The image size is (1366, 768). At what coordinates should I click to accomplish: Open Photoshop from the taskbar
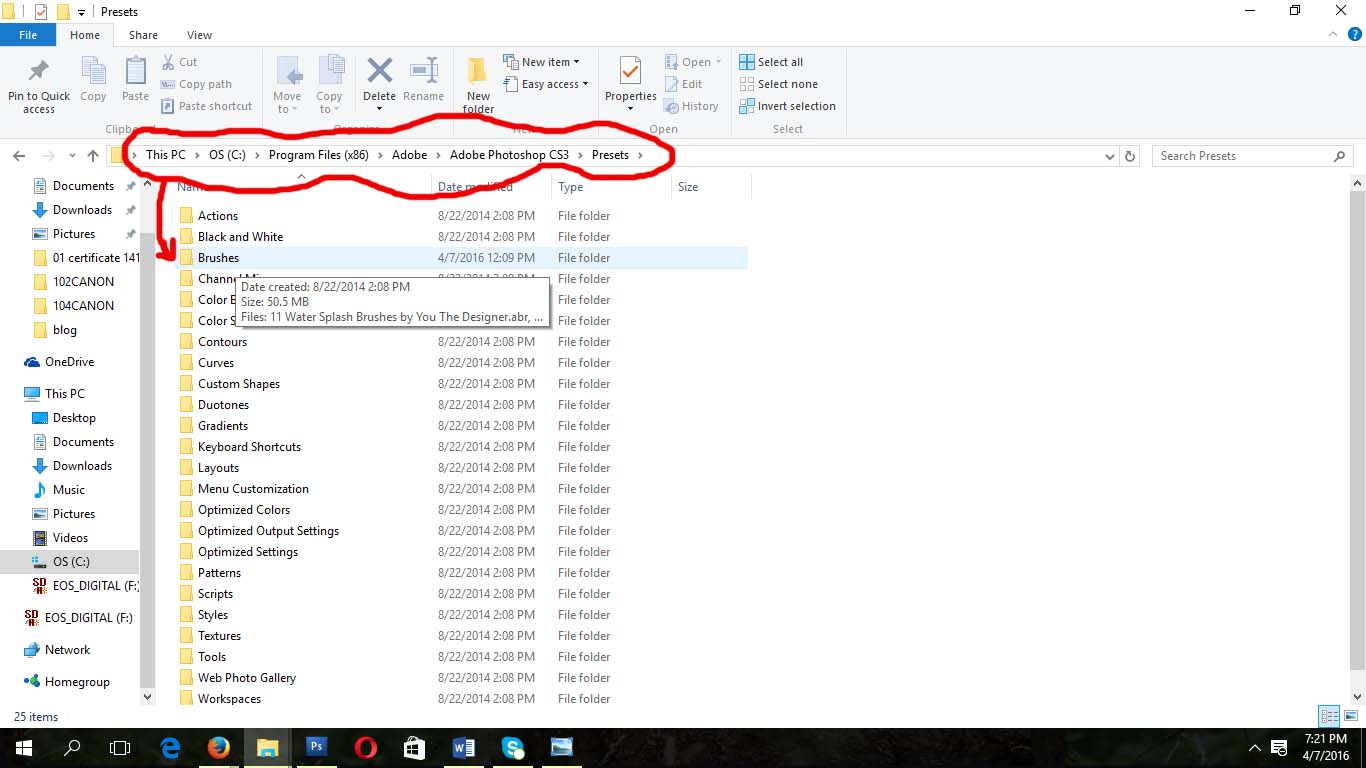(316, 747)
